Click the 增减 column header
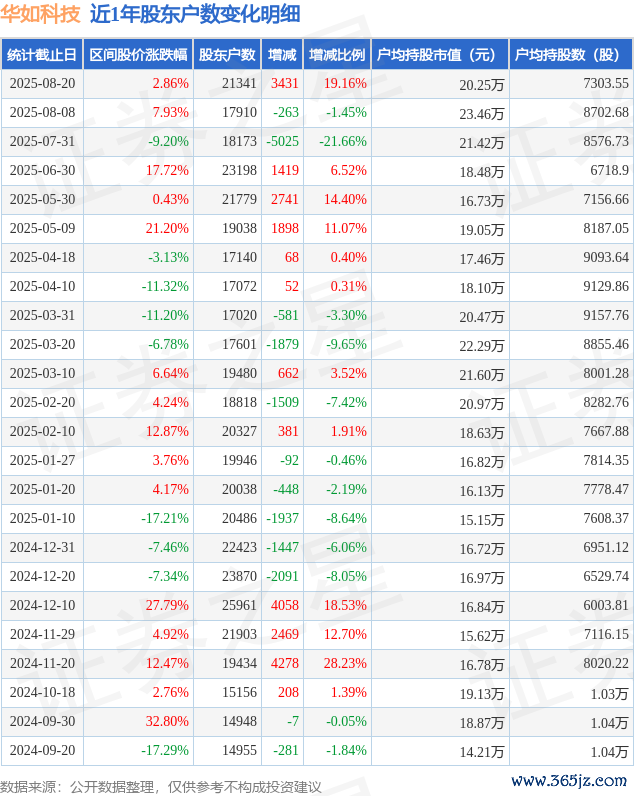The image size is (634, 796). pos(282,54)
